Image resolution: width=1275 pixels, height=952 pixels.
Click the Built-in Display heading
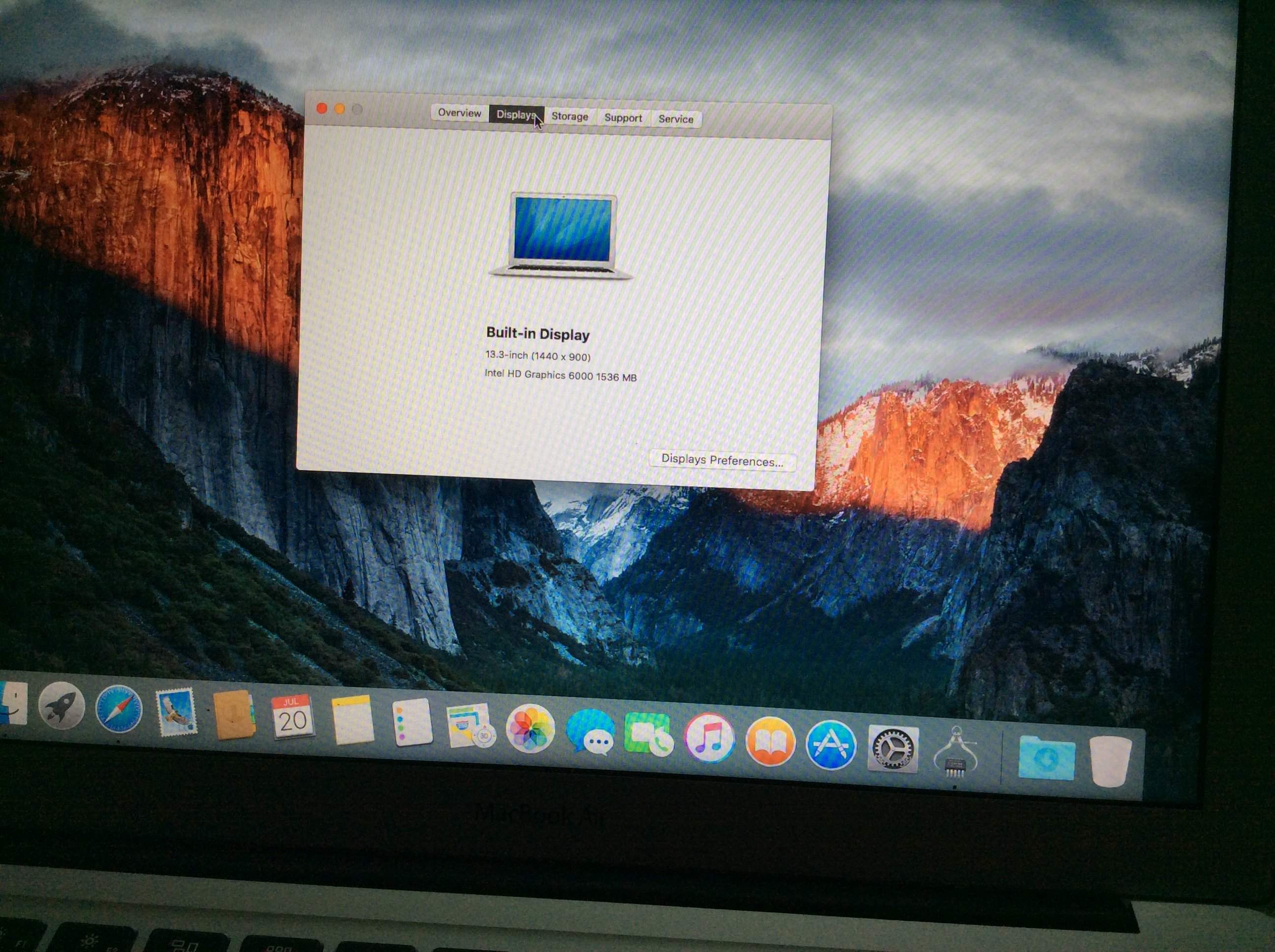point(538,334)
